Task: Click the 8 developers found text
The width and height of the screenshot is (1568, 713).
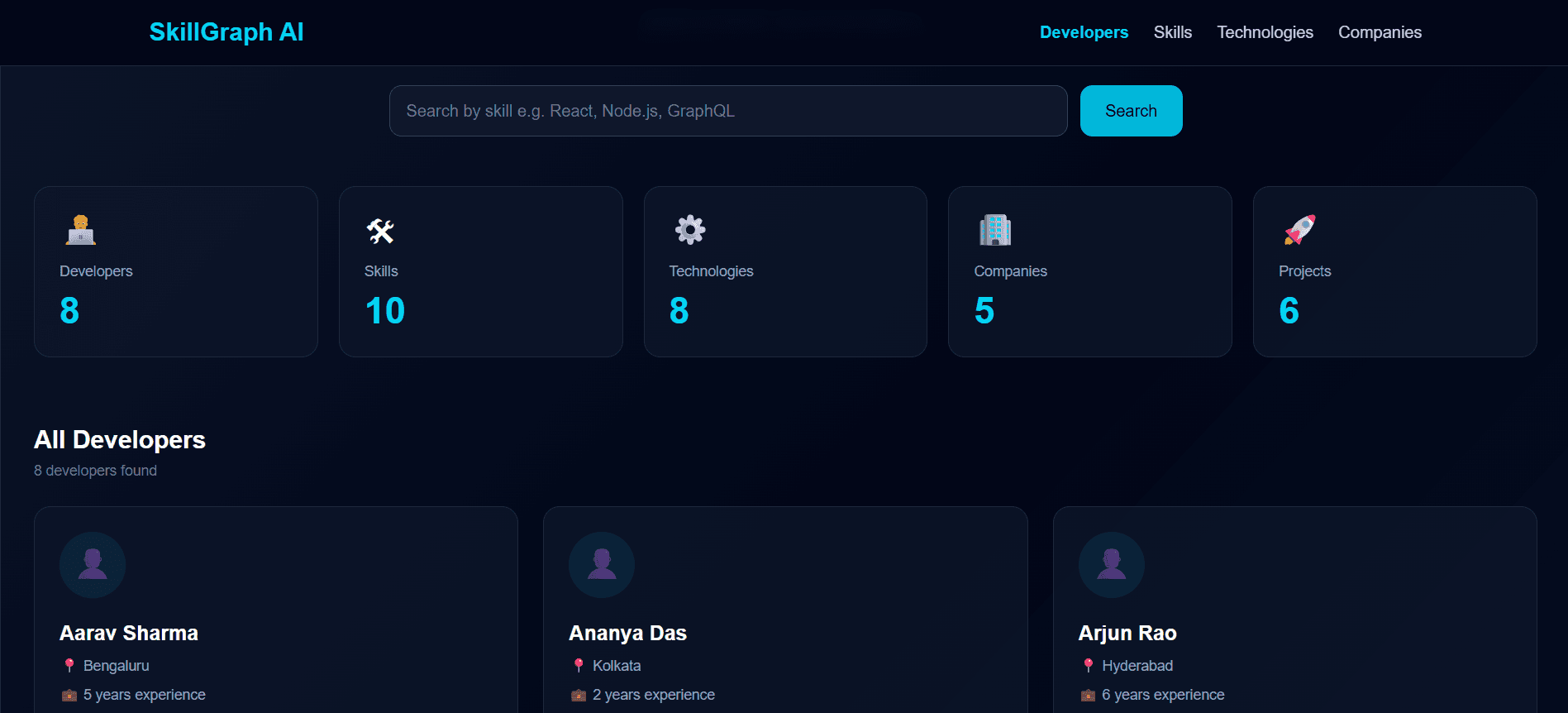Action: [95, 471]
